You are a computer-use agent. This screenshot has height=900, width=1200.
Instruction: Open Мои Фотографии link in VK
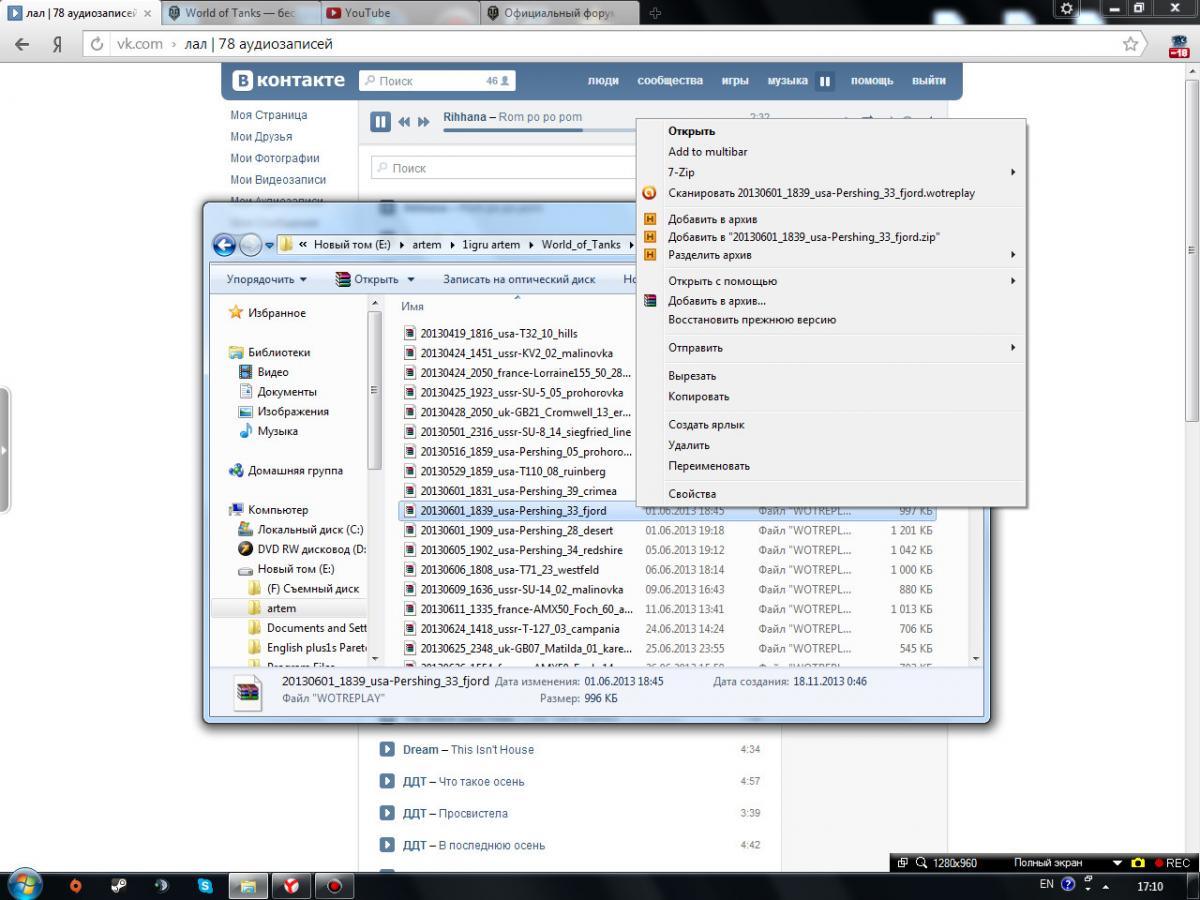tap(275, 158)
